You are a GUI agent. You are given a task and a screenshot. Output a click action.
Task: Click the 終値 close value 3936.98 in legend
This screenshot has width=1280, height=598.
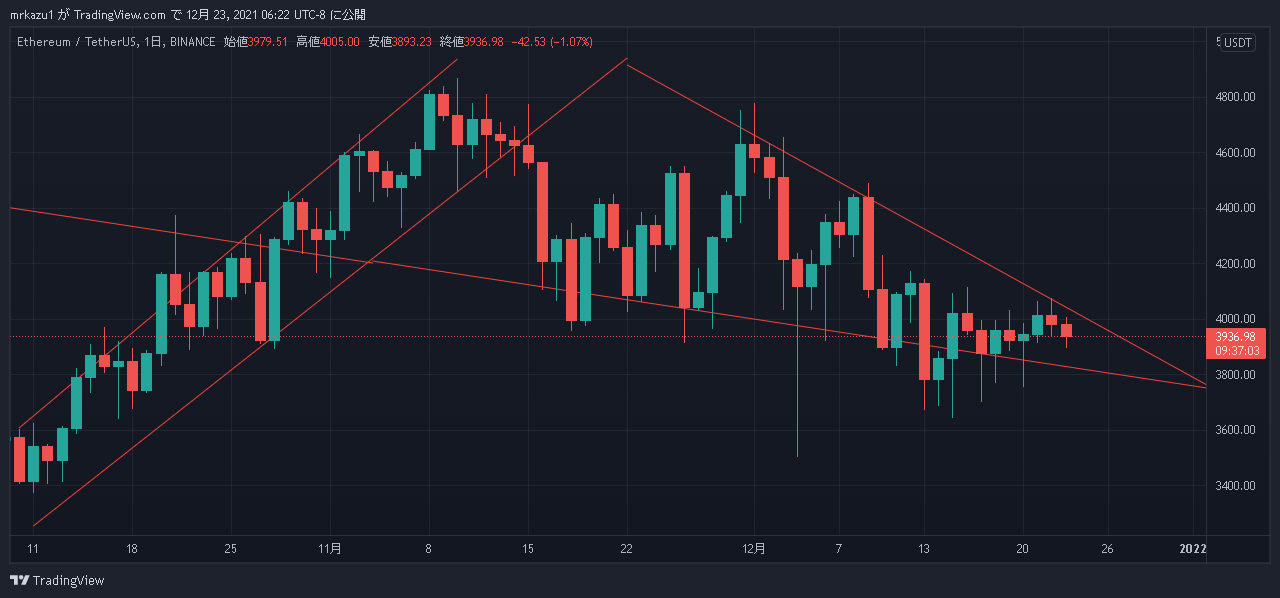click(484, 42)
